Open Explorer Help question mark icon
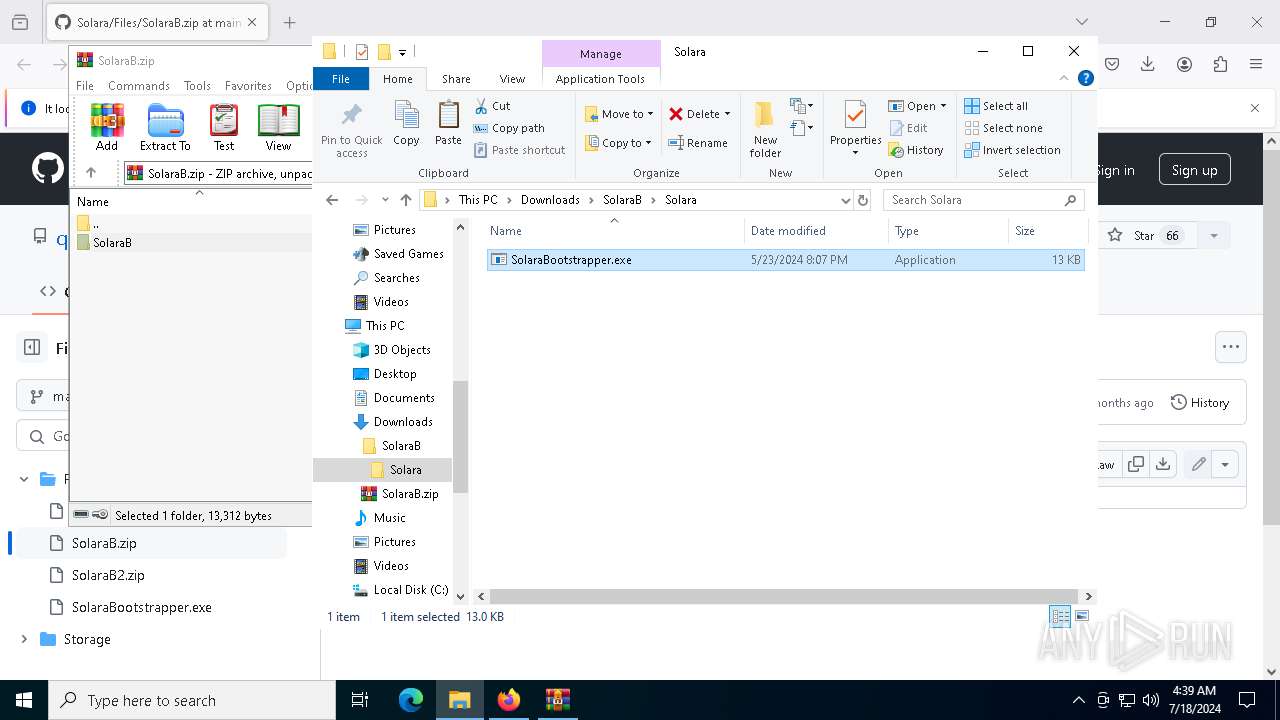1280x720 pixels. tap(1086, 78)
